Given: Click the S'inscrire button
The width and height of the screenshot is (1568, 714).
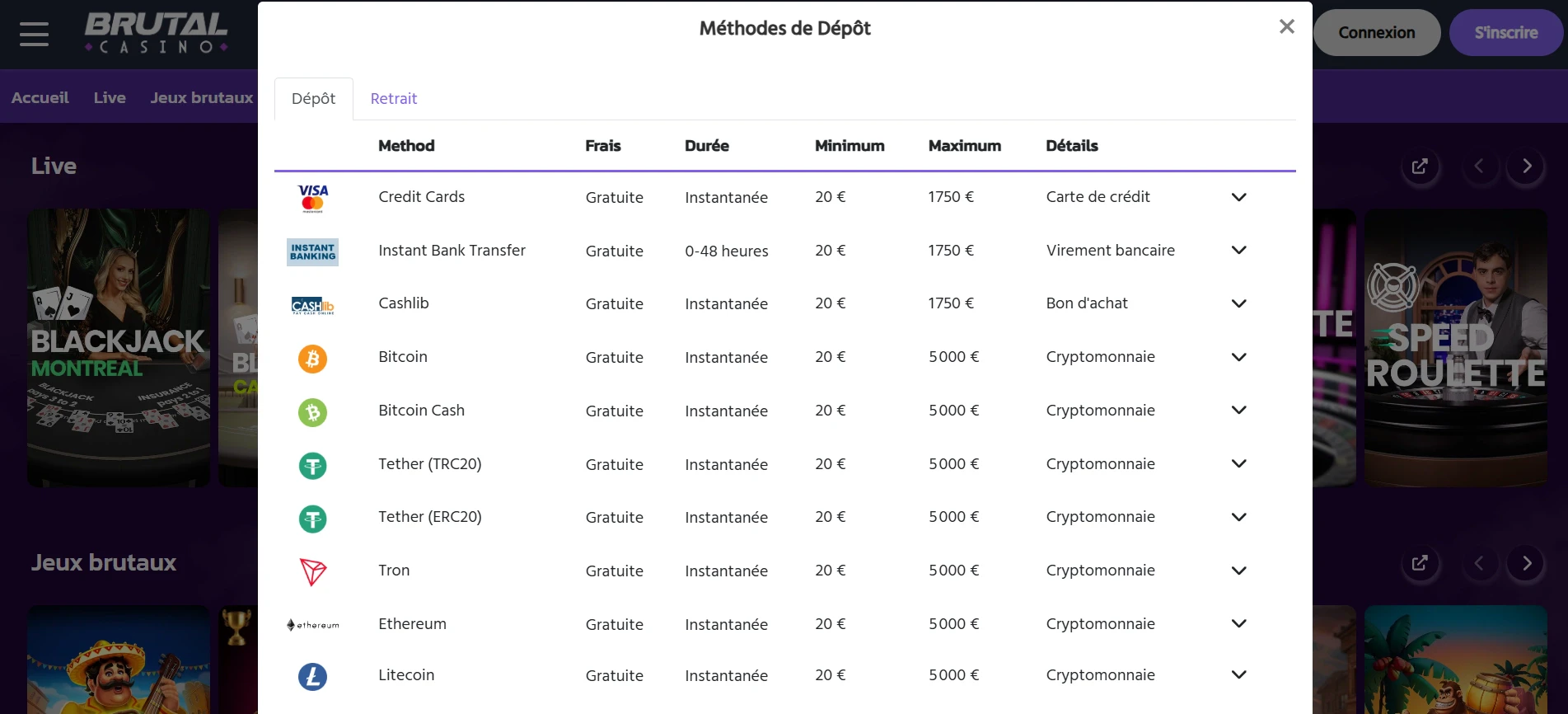Looking at the screenshot, I should (x=1505, y=33).
